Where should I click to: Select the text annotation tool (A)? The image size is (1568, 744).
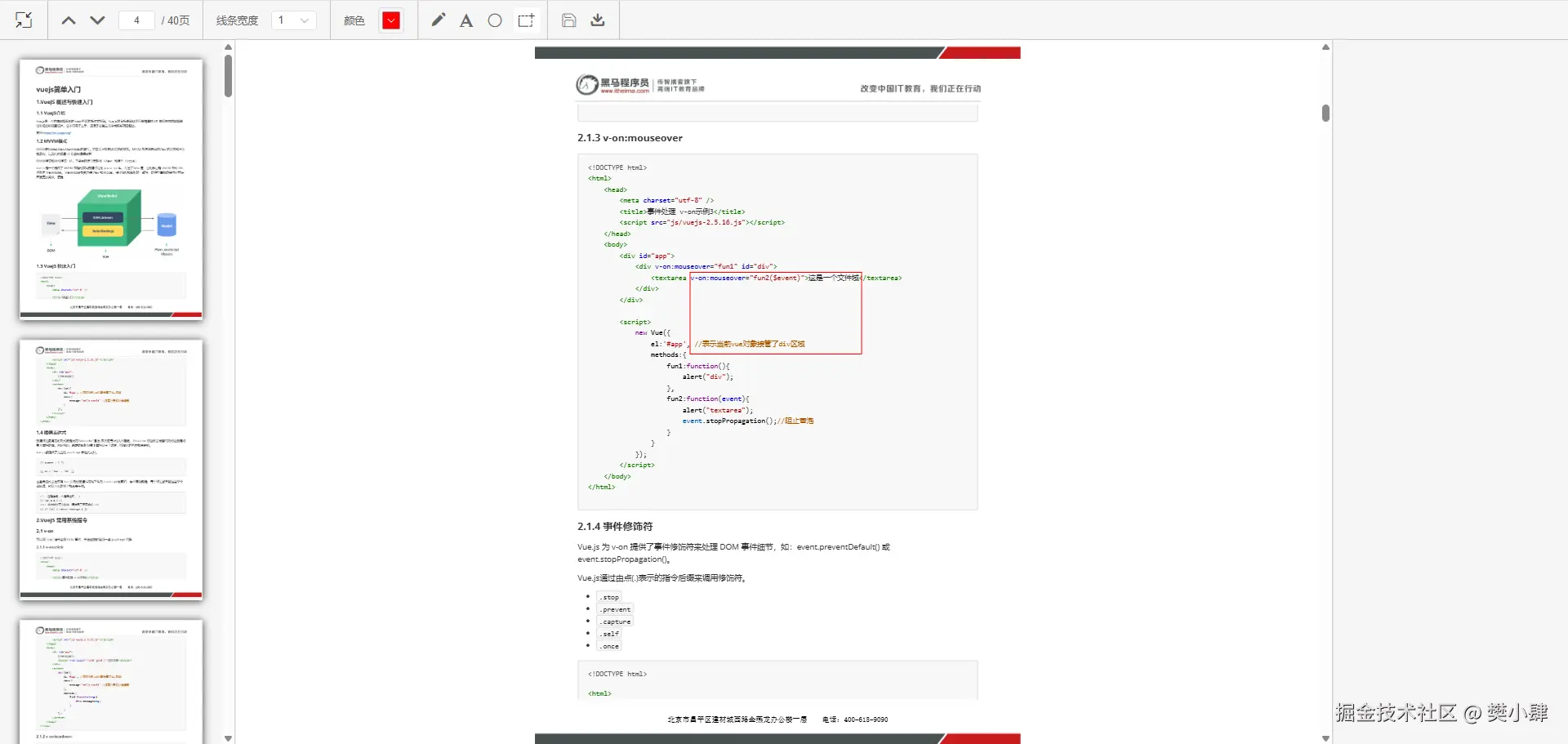click(x=466, y=20)
